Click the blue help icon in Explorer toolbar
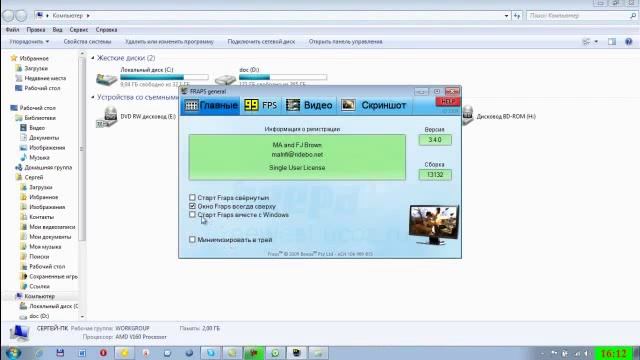 (629, 42)
